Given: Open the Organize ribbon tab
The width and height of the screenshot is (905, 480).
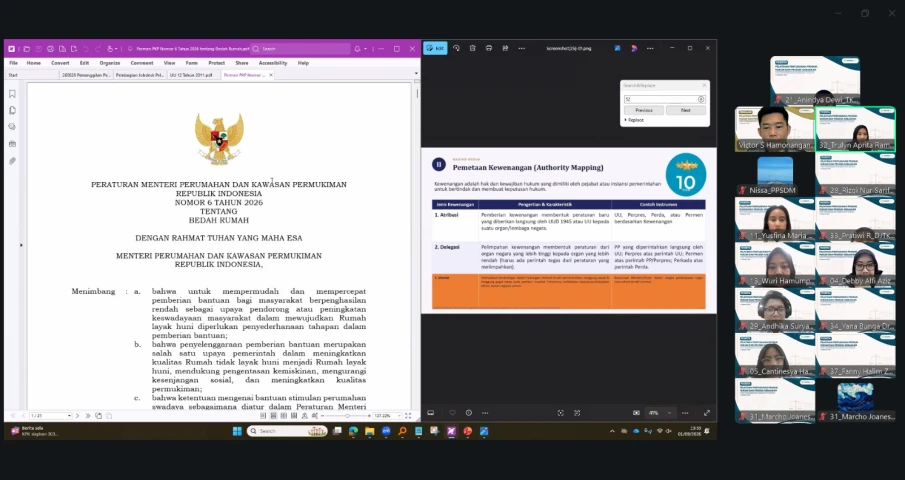Looking at the screenshot, I should 110,63.
